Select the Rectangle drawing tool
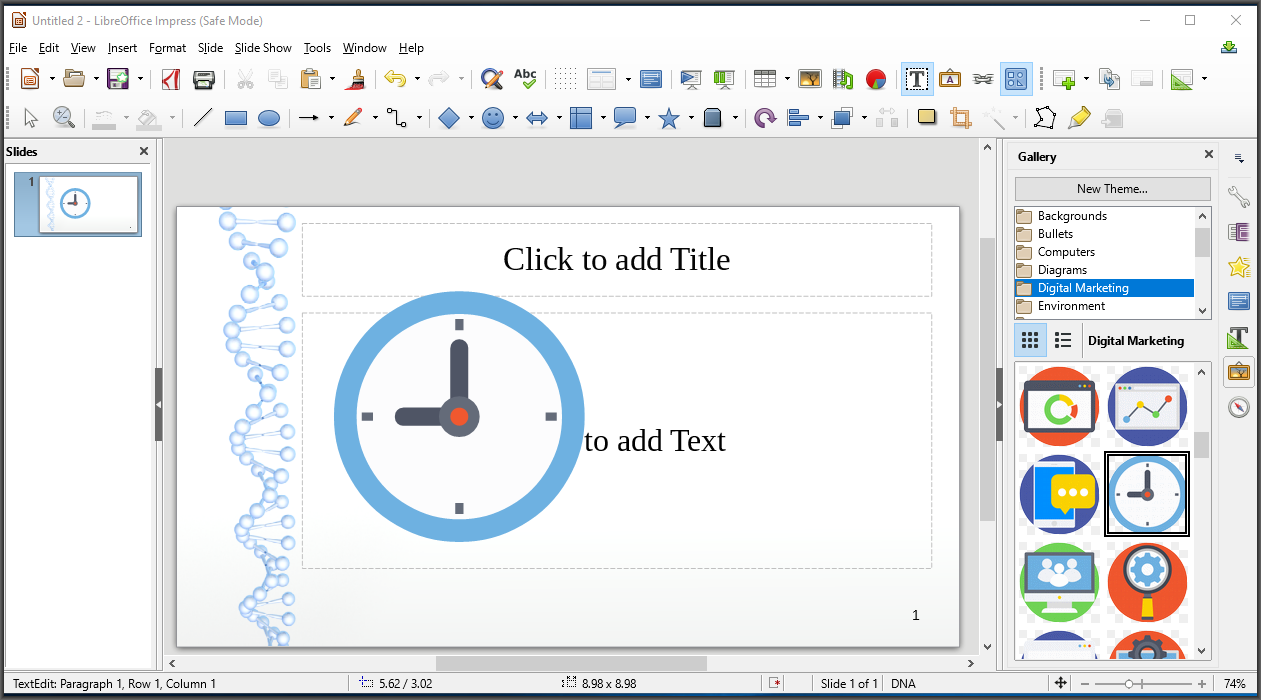The image size is (1261, 700). point(236,118)
